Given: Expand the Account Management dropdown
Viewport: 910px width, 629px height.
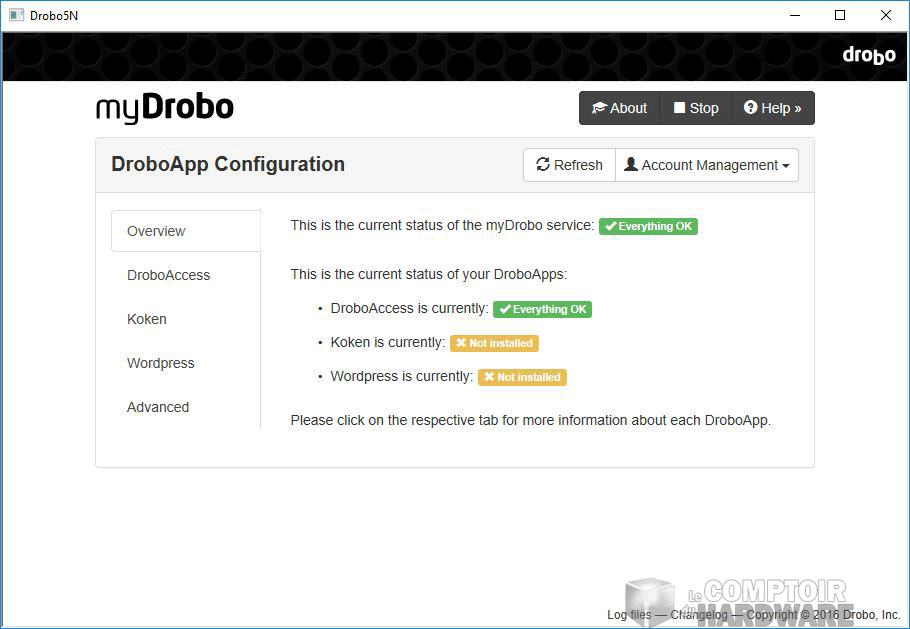Looking at the screenshot, I should [x=707, y=165].
